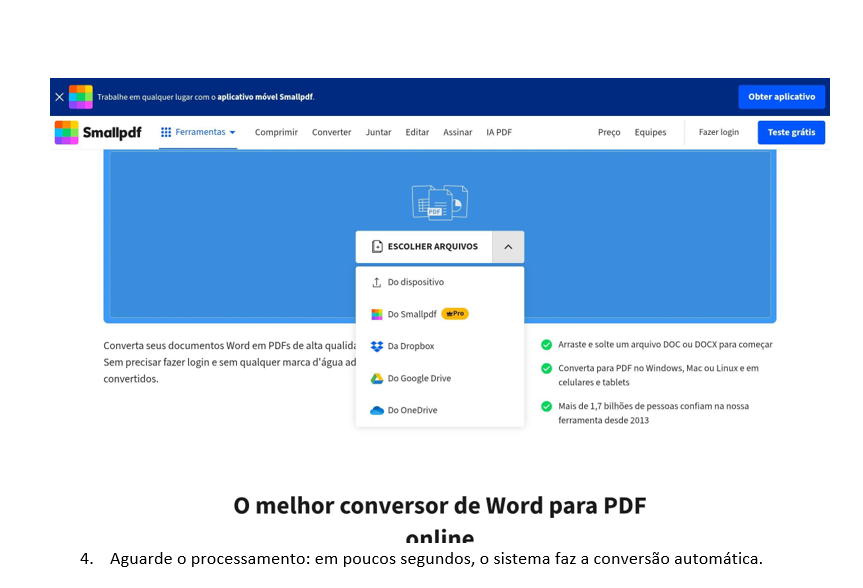Viewport: 863px width, 588px height.
Task: Click the Word to PDF documents illustration
Action: 440,202
